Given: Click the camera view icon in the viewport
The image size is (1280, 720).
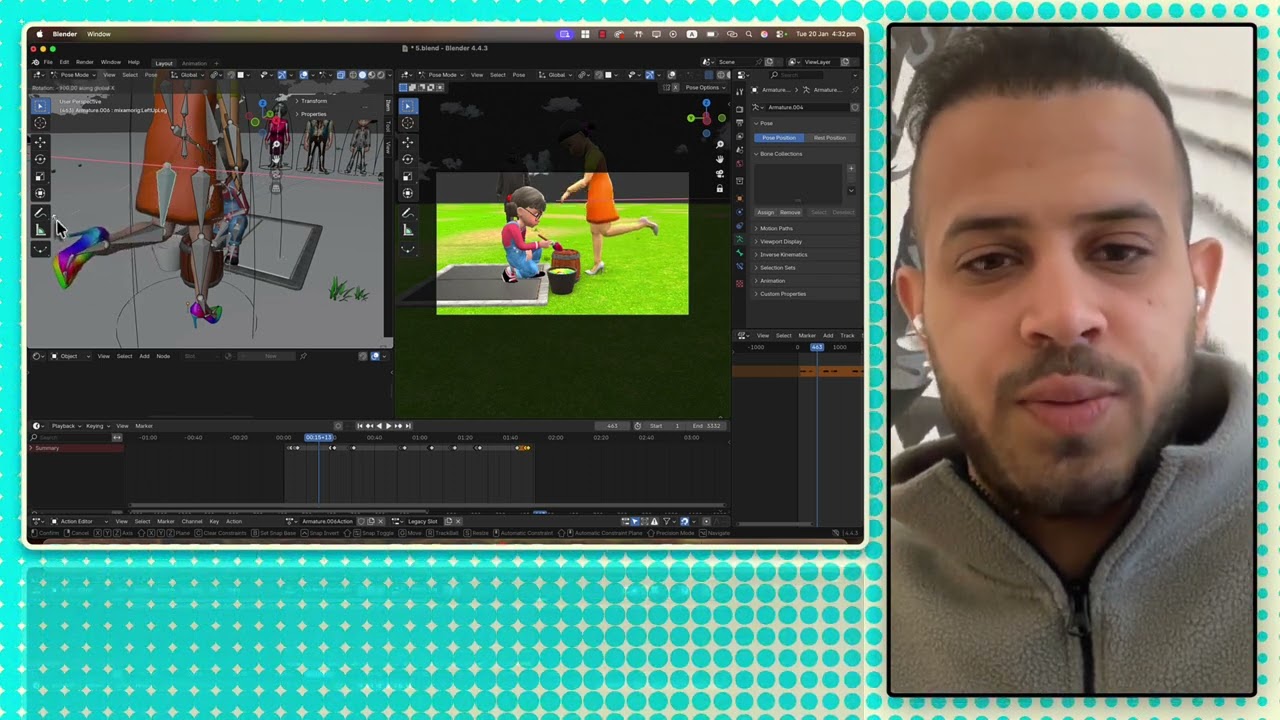Looking at the screenshot, I should point(720,173).
